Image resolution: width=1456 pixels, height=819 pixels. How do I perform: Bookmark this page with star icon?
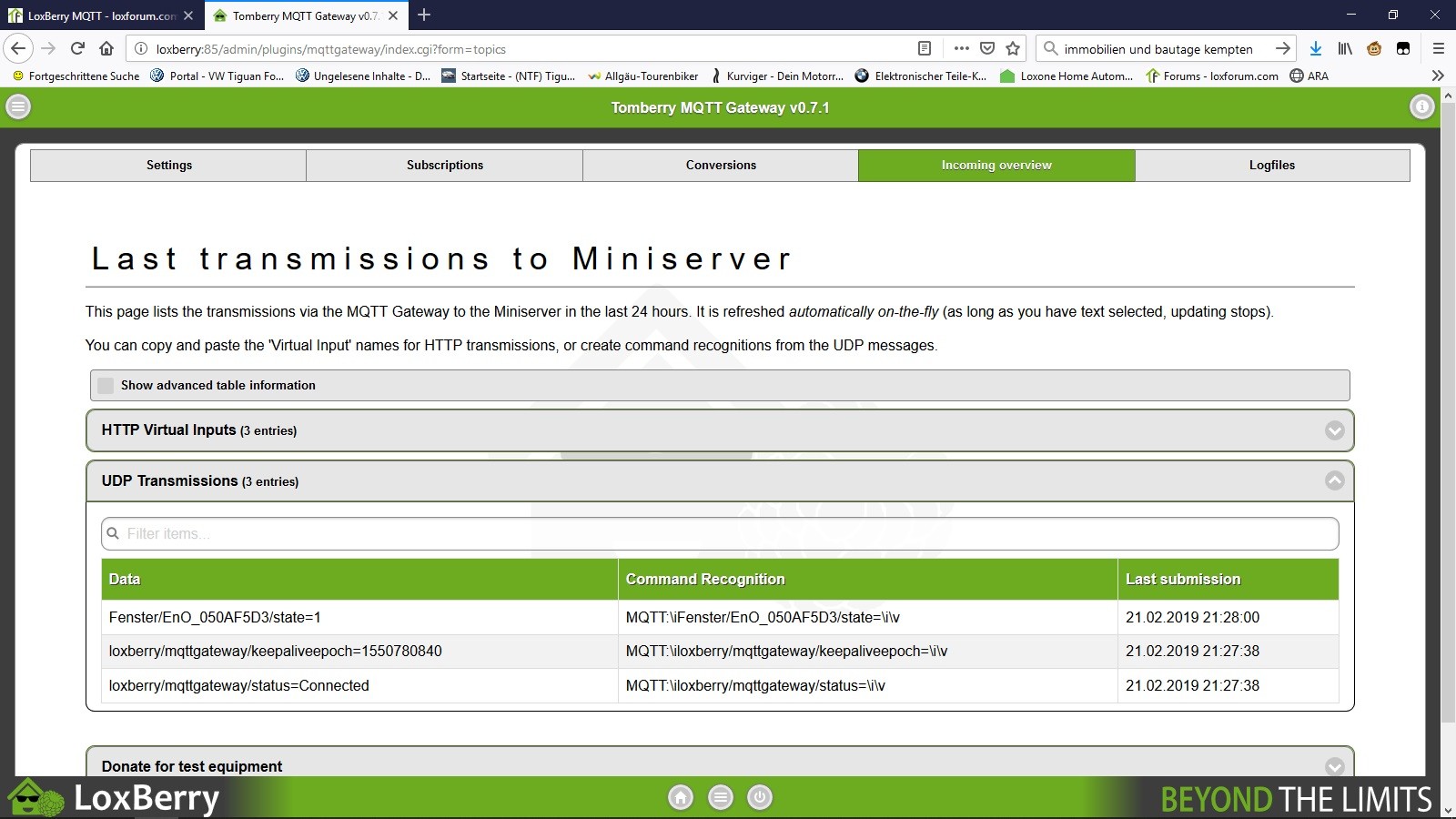tap(1013, 49)
